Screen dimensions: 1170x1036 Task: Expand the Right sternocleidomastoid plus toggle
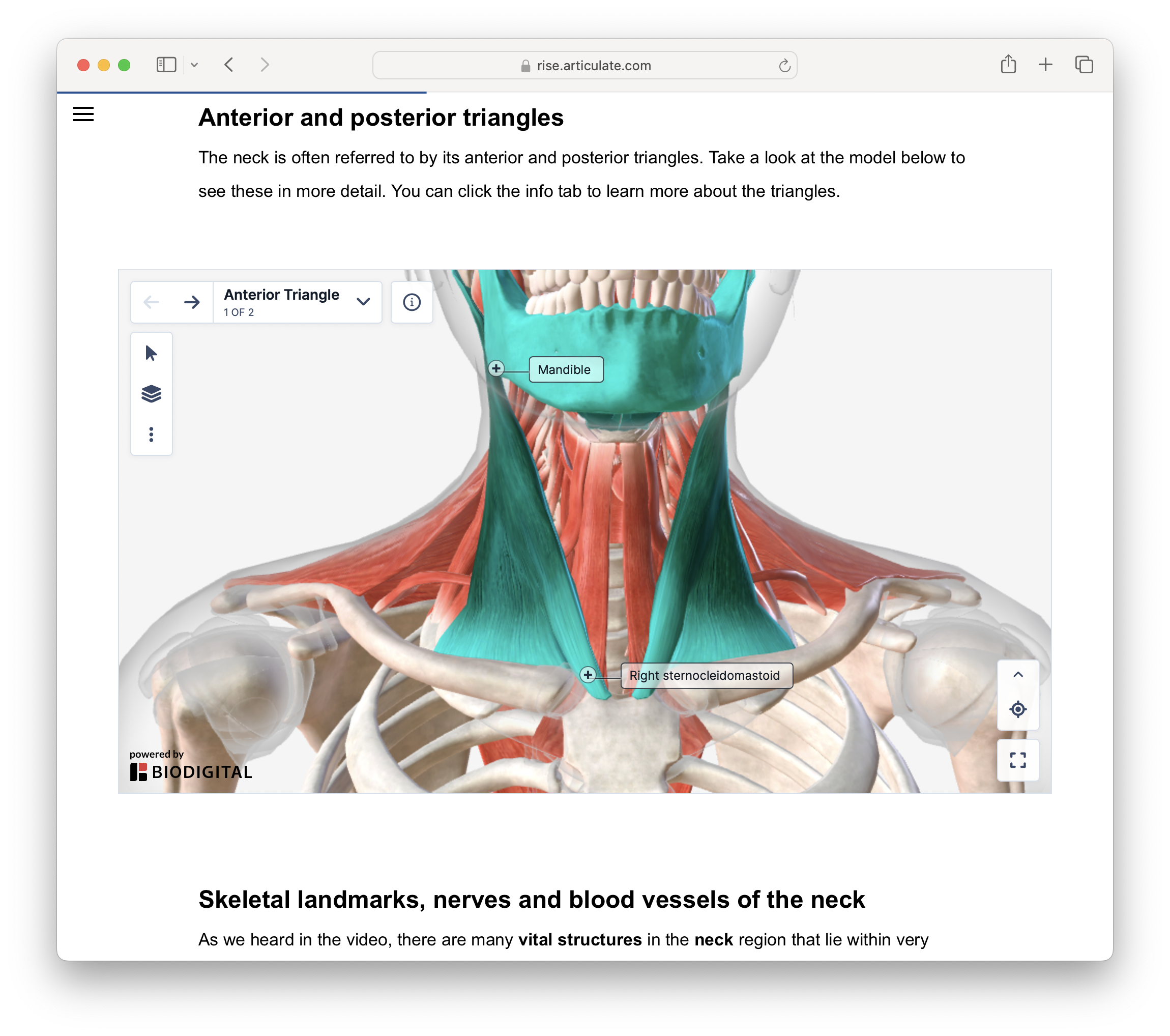point(588,675)
